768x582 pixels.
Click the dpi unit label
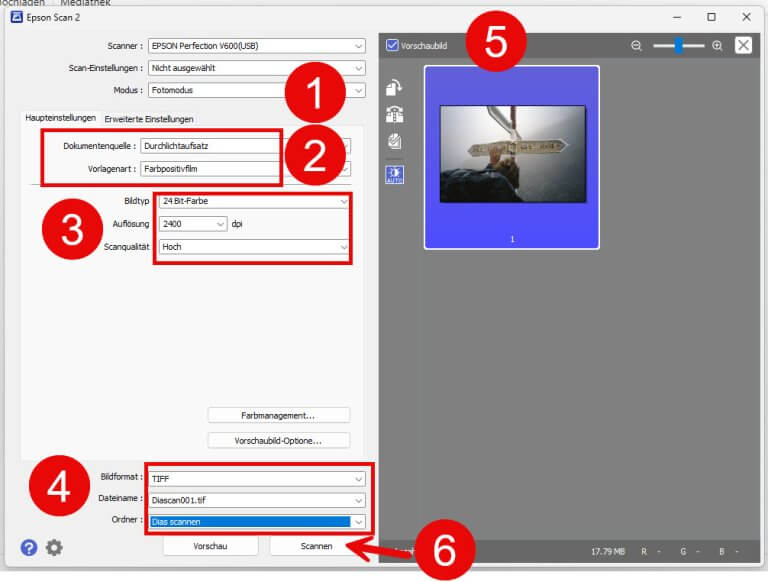click(237, 224)
